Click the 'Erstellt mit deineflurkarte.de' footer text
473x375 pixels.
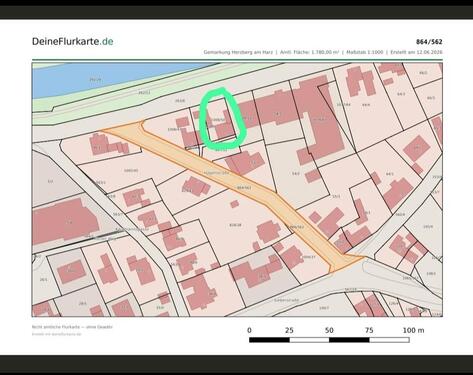tap(57, 334)
